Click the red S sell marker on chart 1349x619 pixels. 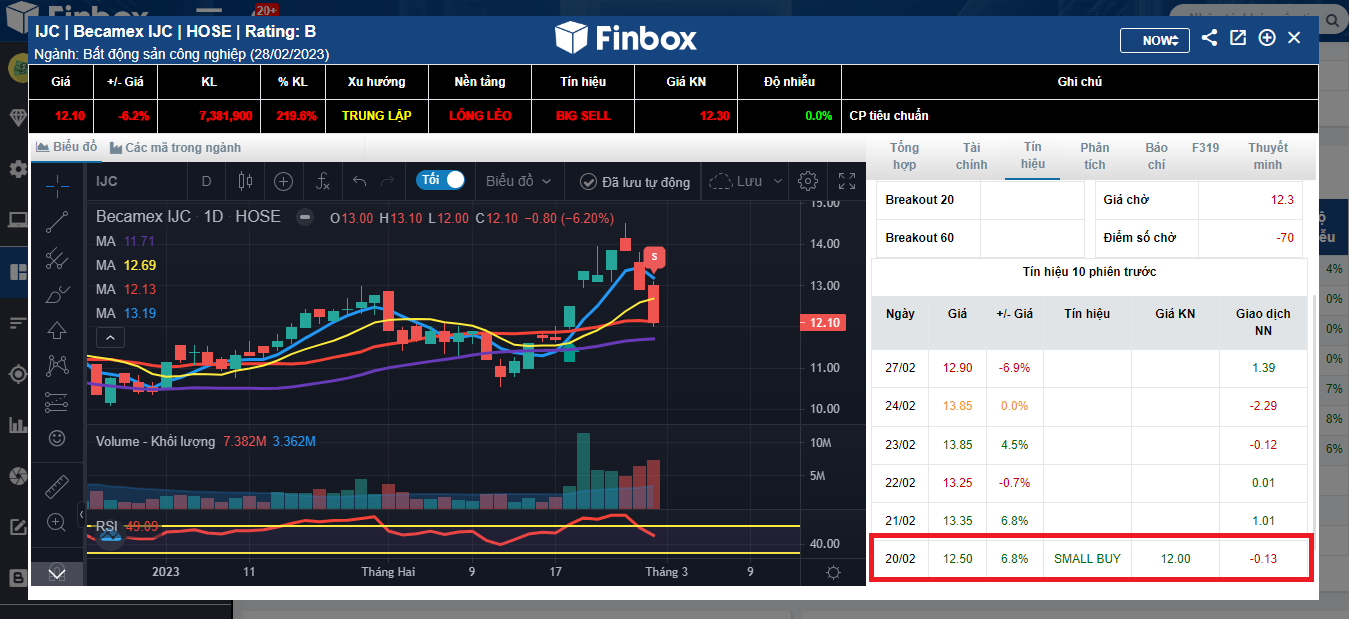pos(654,258)
